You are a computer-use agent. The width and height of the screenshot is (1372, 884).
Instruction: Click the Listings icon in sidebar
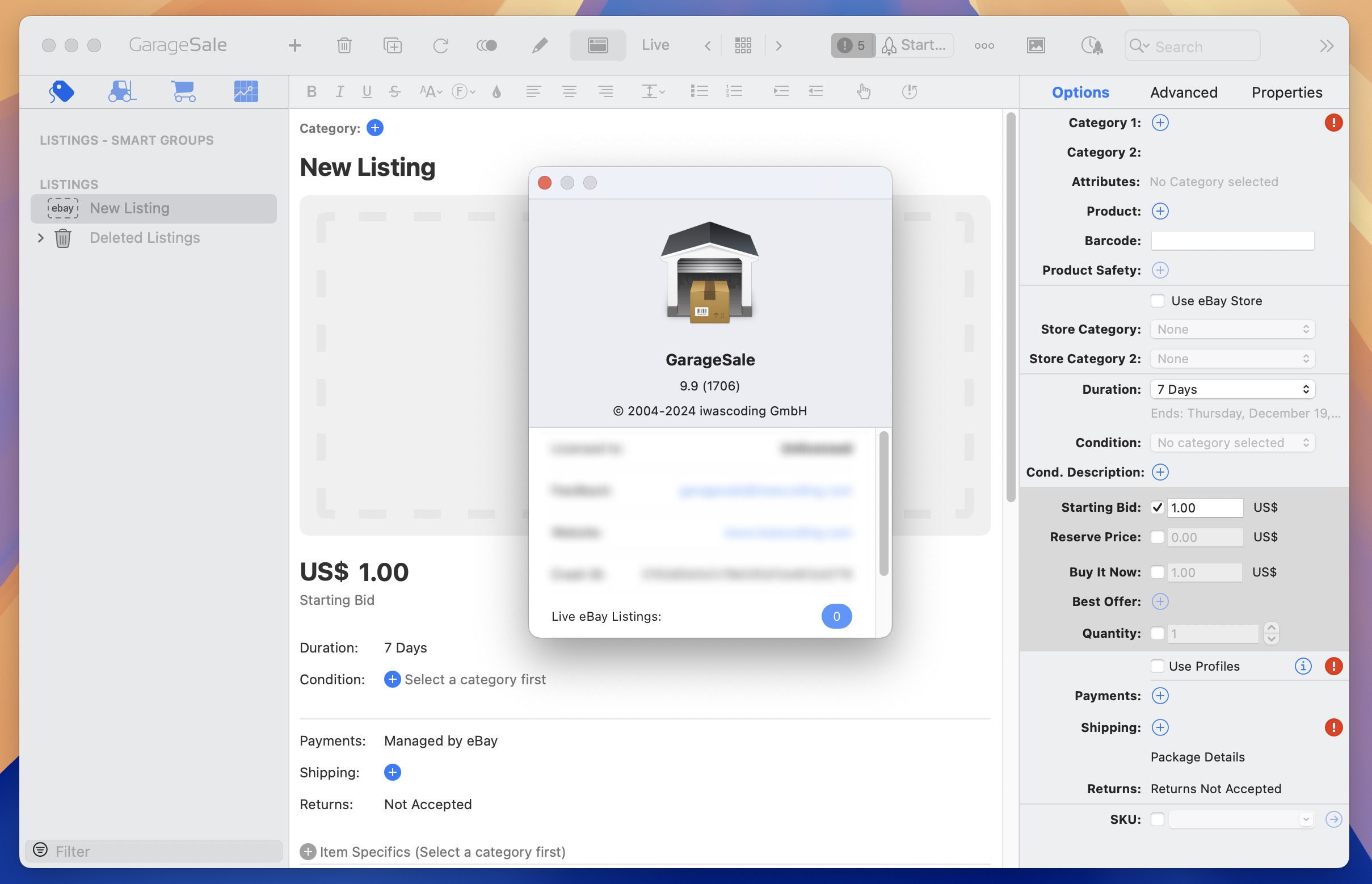61,92
